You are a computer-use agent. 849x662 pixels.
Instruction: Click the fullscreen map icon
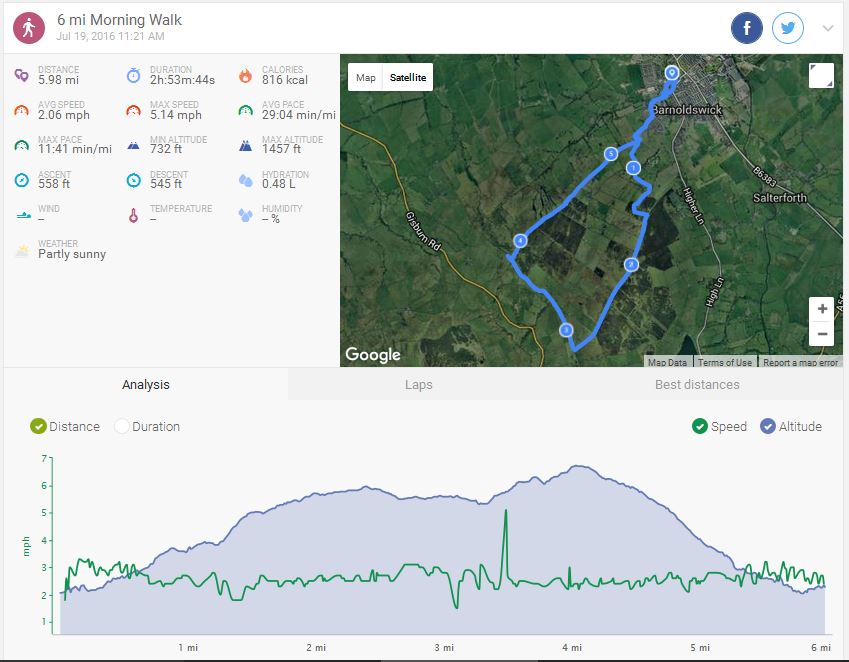(x=820, y=76)
